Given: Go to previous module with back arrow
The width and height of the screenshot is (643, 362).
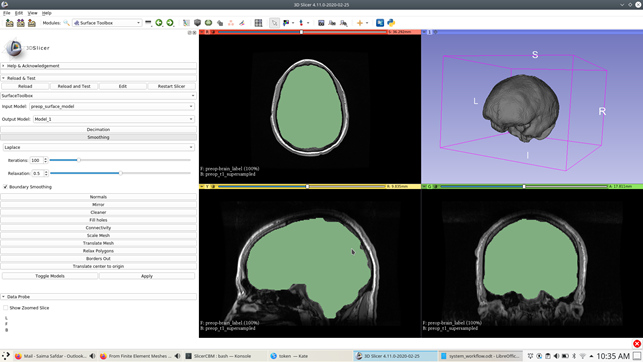Looking at the screenshot, I should [159, 23].
